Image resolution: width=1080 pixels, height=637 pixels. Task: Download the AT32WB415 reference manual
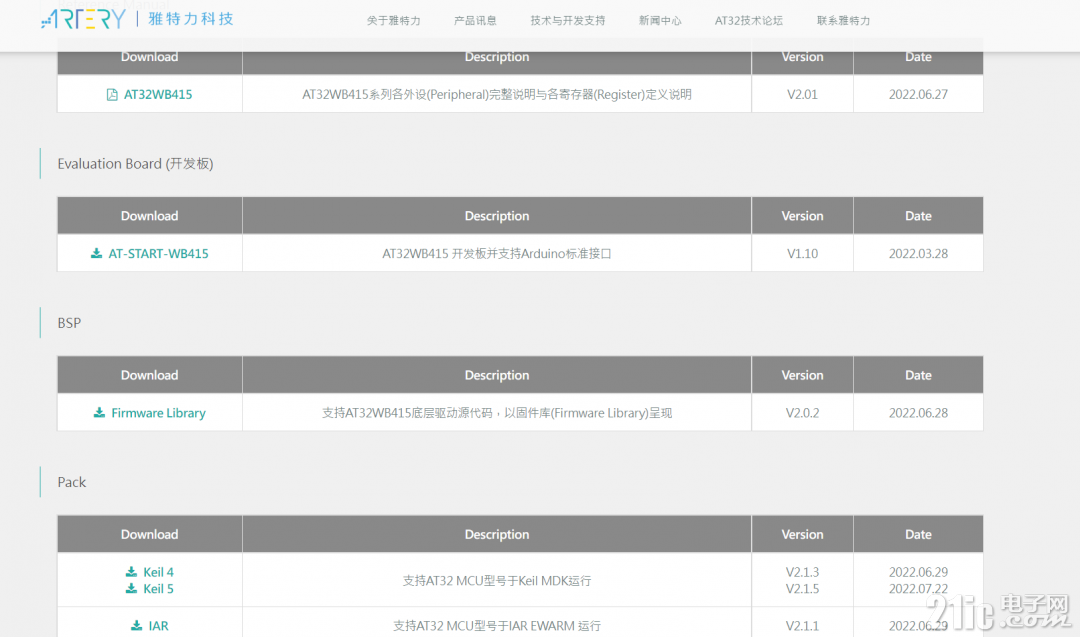point(158,95)
